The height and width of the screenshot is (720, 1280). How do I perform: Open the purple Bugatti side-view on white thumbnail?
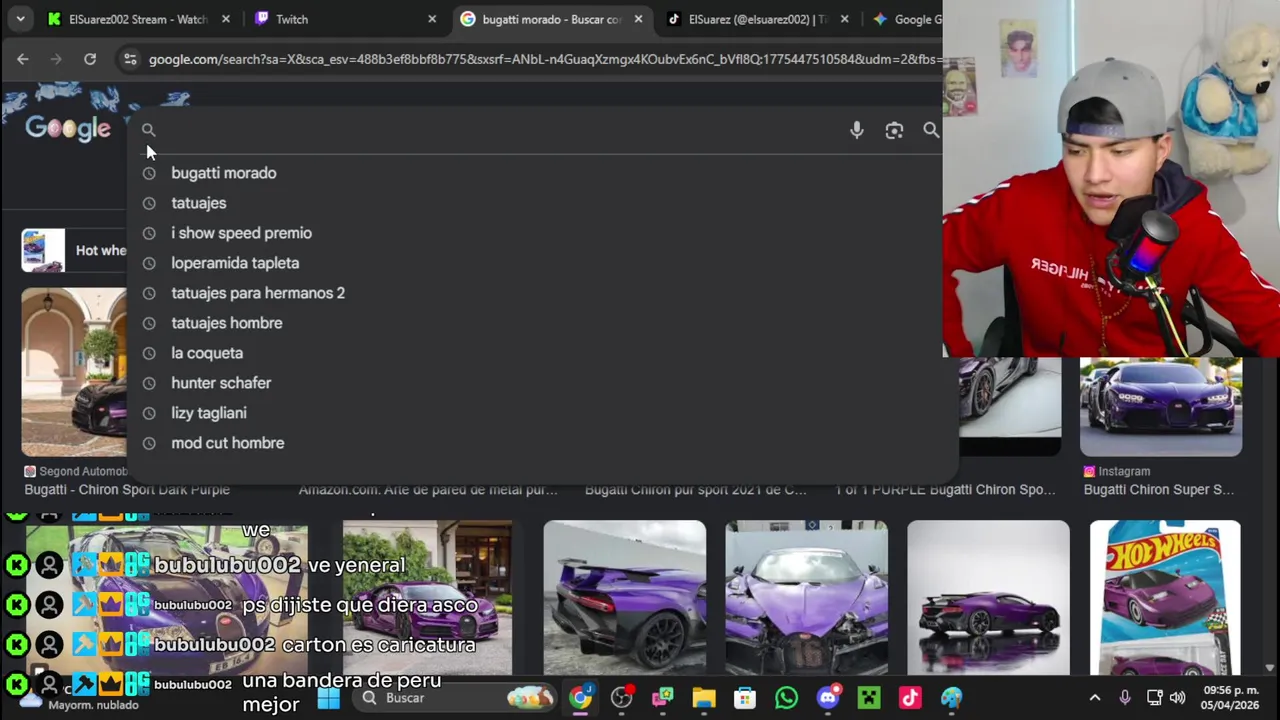coord(988,598)
